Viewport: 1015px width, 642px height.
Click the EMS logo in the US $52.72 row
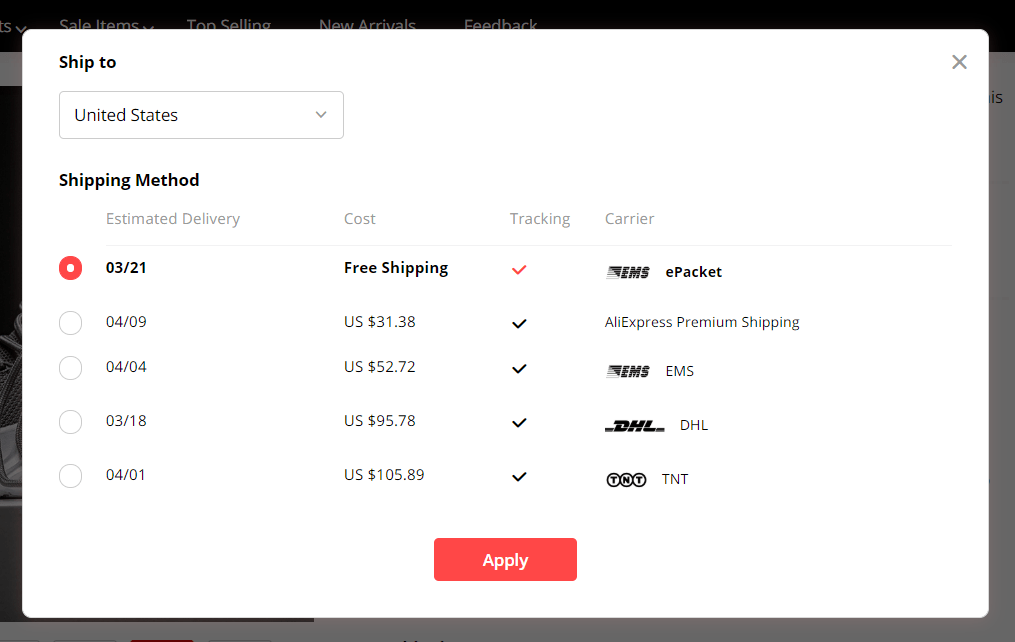tap(628, 371)
